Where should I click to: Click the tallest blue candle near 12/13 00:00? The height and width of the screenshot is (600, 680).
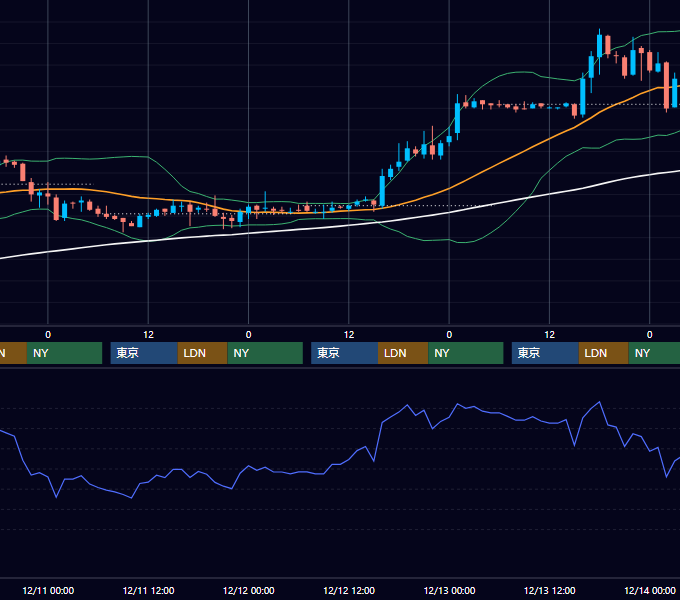point(457,117)
